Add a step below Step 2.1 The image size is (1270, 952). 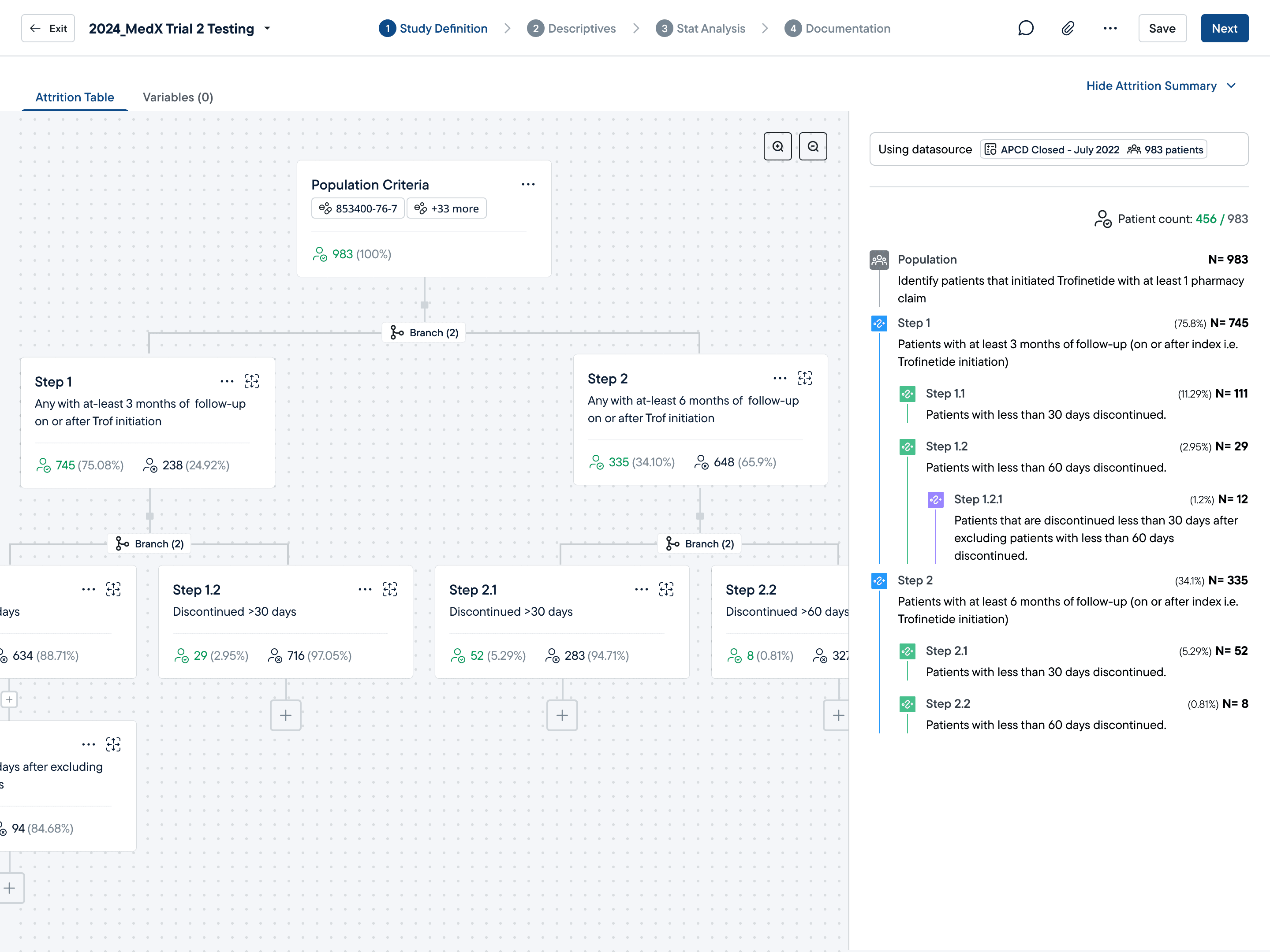click(x=561, y=715)
